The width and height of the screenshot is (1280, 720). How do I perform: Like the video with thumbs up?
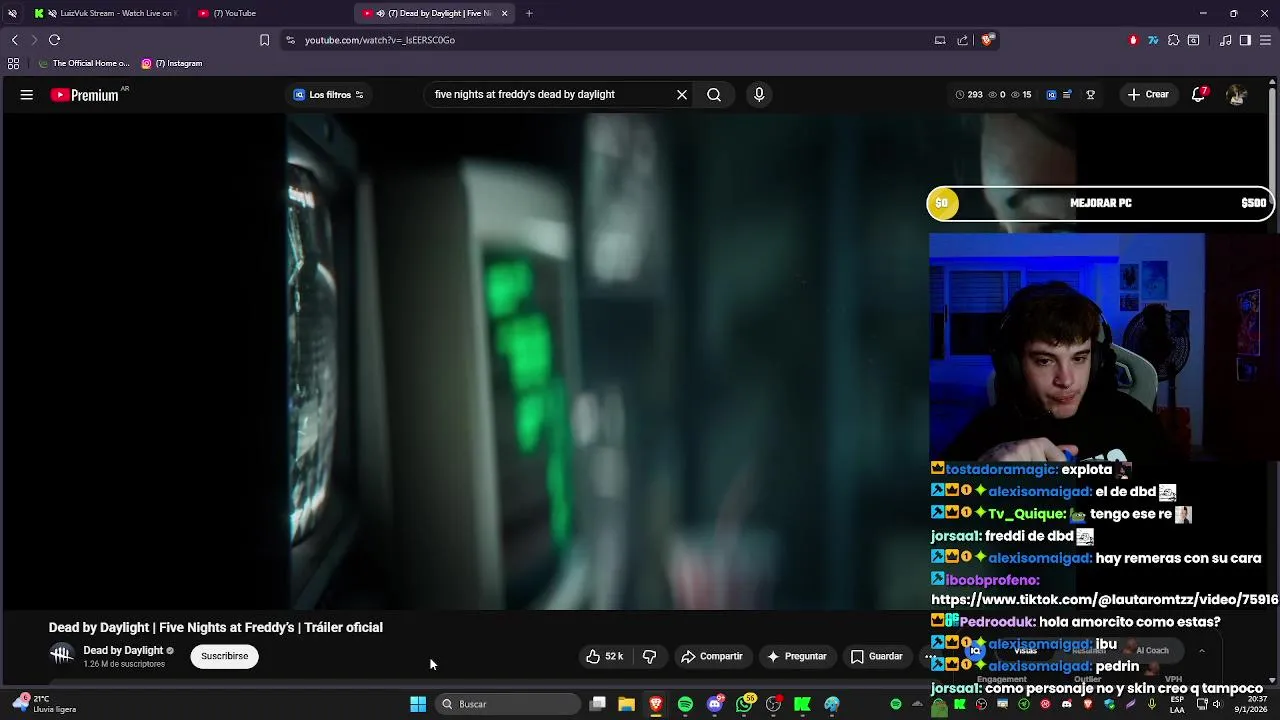[x=604, y=656]
